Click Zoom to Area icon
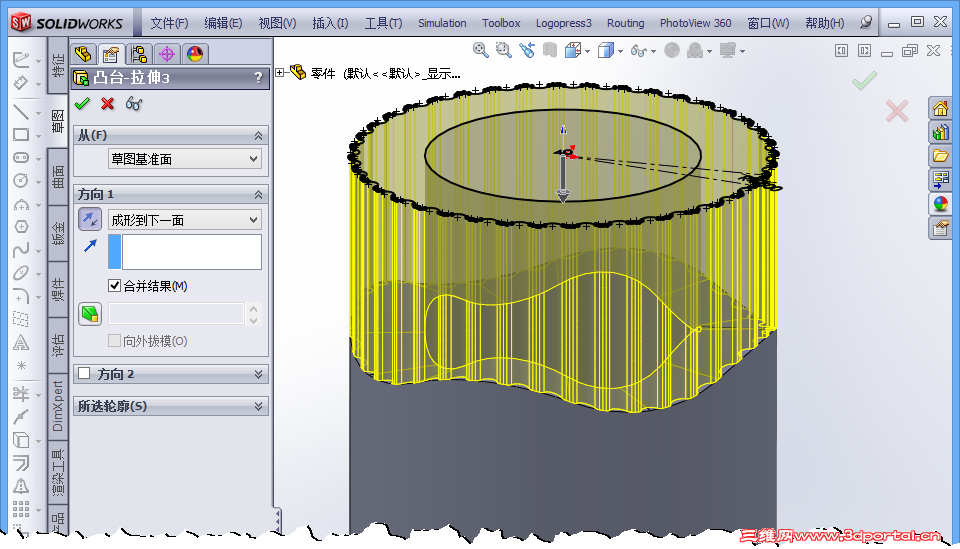Viewport: 960px width, 549px height. (503, 51)
